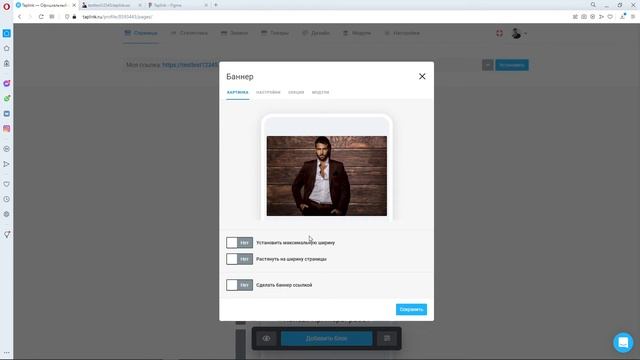Open the Opera main menu logo
The height and width of the screenshot is (360, 640).
(x=7, y=6)
